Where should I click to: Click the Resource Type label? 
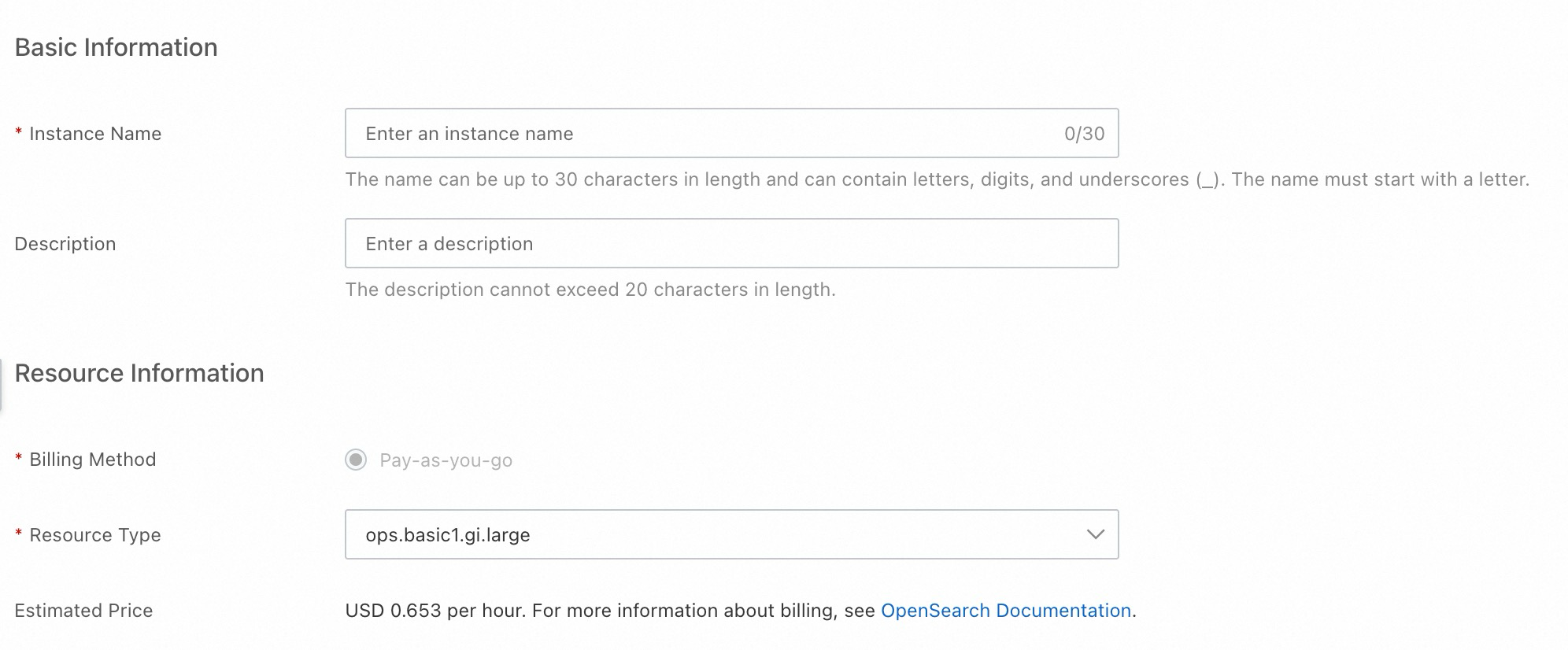point(94,535)
